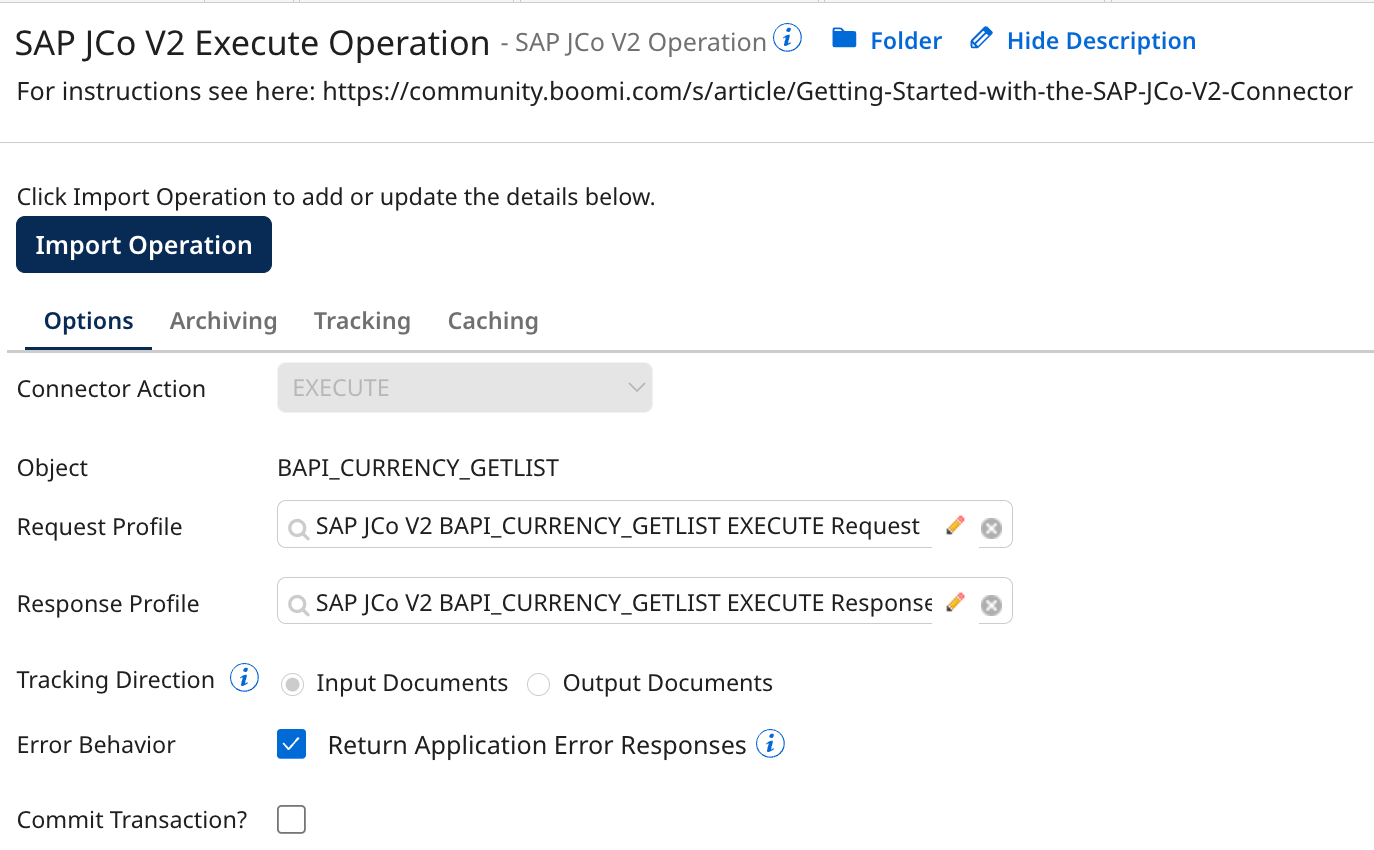Screen dimensions: 1374x850
Task: Select the Output Documents radio button
Action: coord(538,683)
